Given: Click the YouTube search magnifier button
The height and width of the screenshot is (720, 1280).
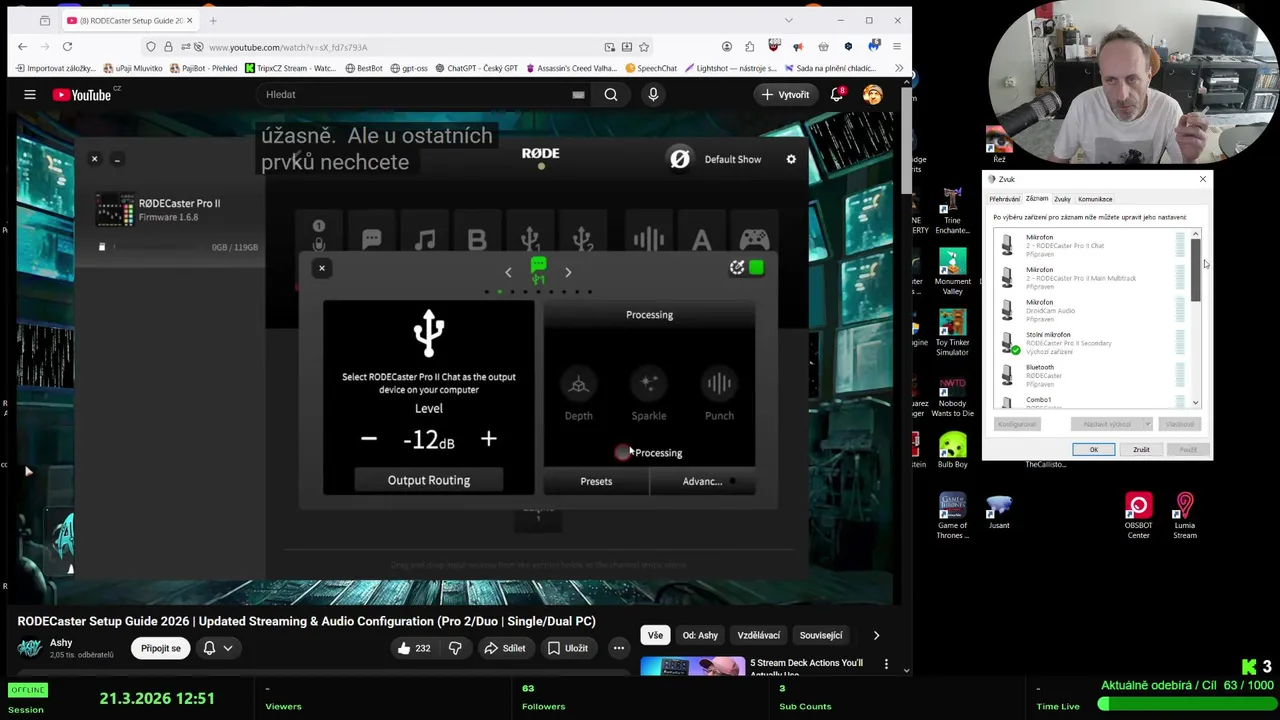Looking at the screenshot, I should point(611,94).
